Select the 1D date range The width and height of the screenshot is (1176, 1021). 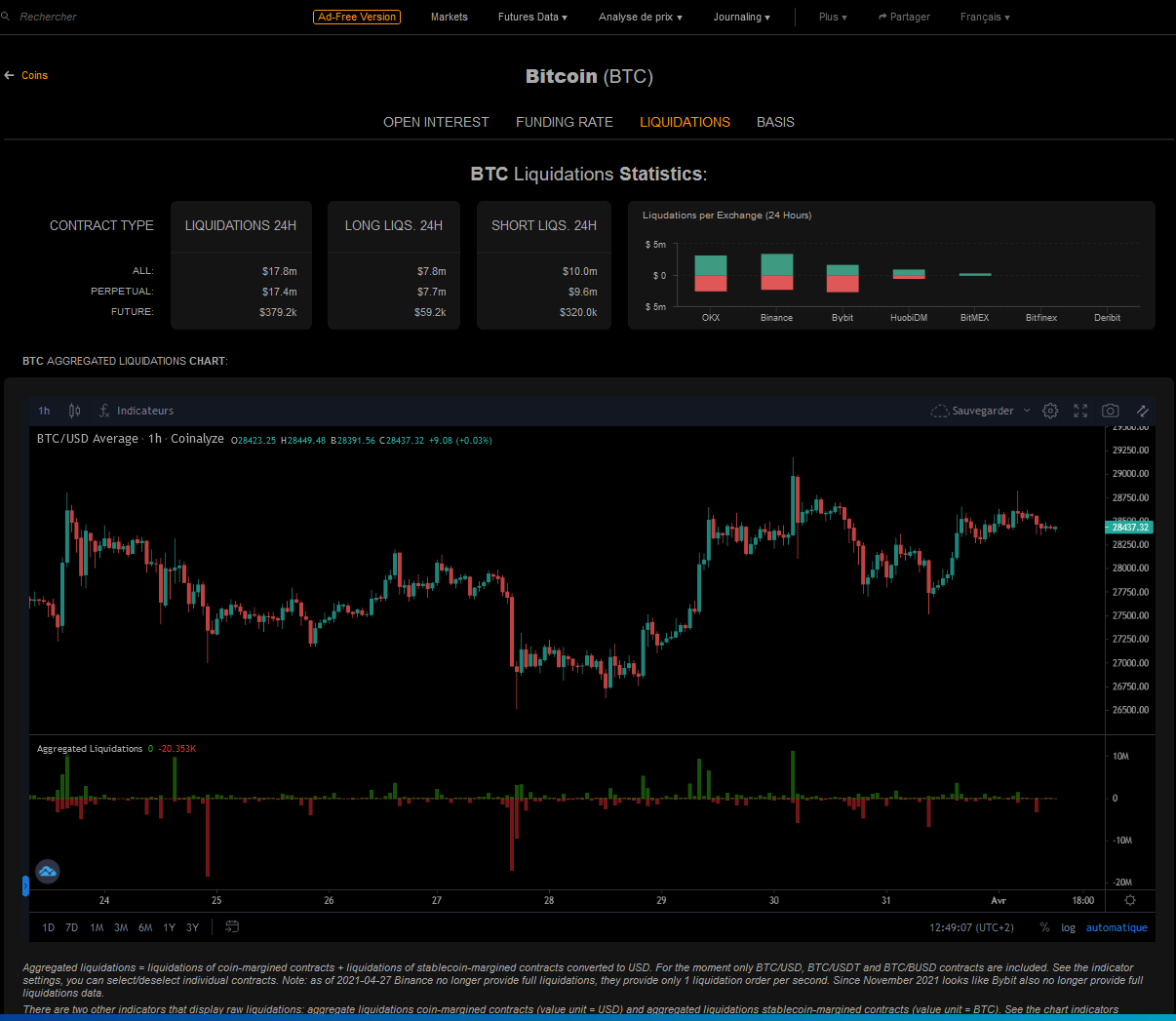click(48, 927)
